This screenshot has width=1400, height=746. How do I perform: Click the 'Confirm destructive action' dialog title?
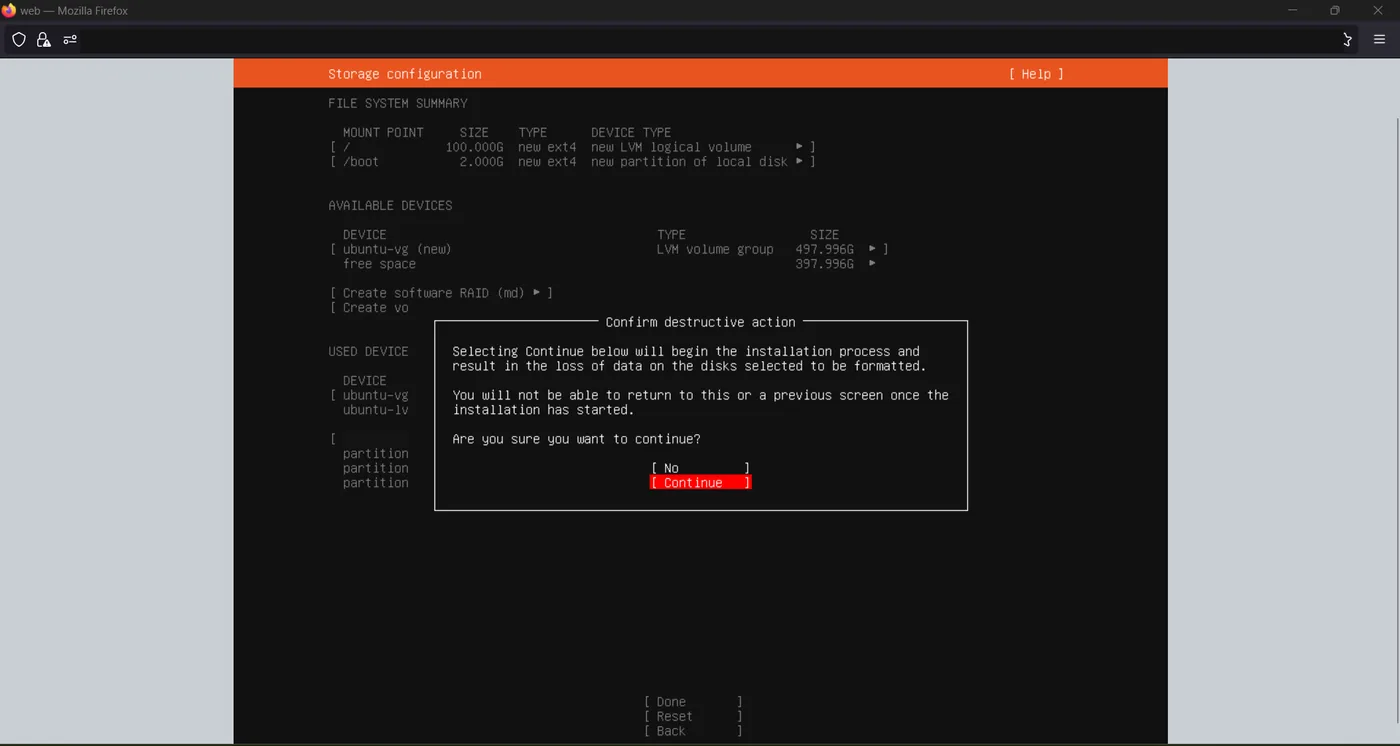pos(701,322)
